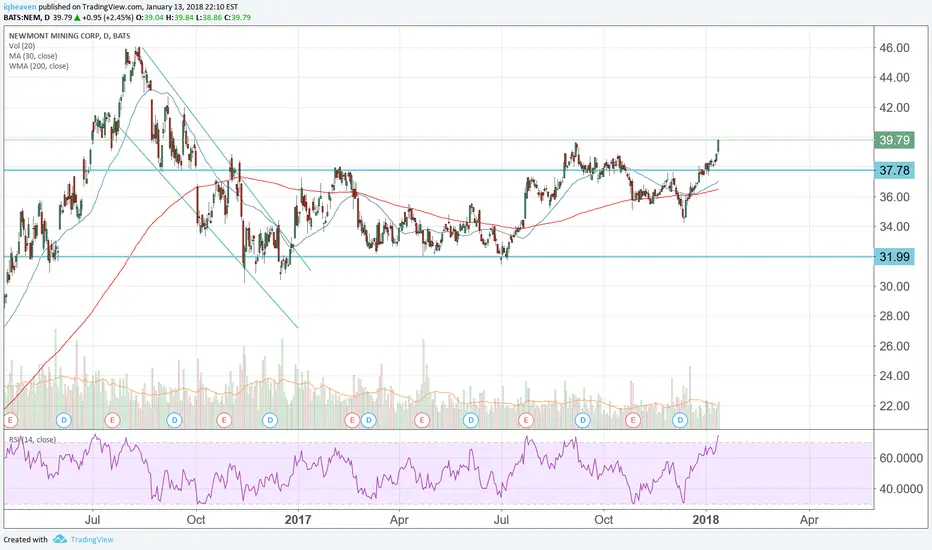Click the 2018 time axis label
The height and width of the screenshot is (550, 932).
(706, 520)
